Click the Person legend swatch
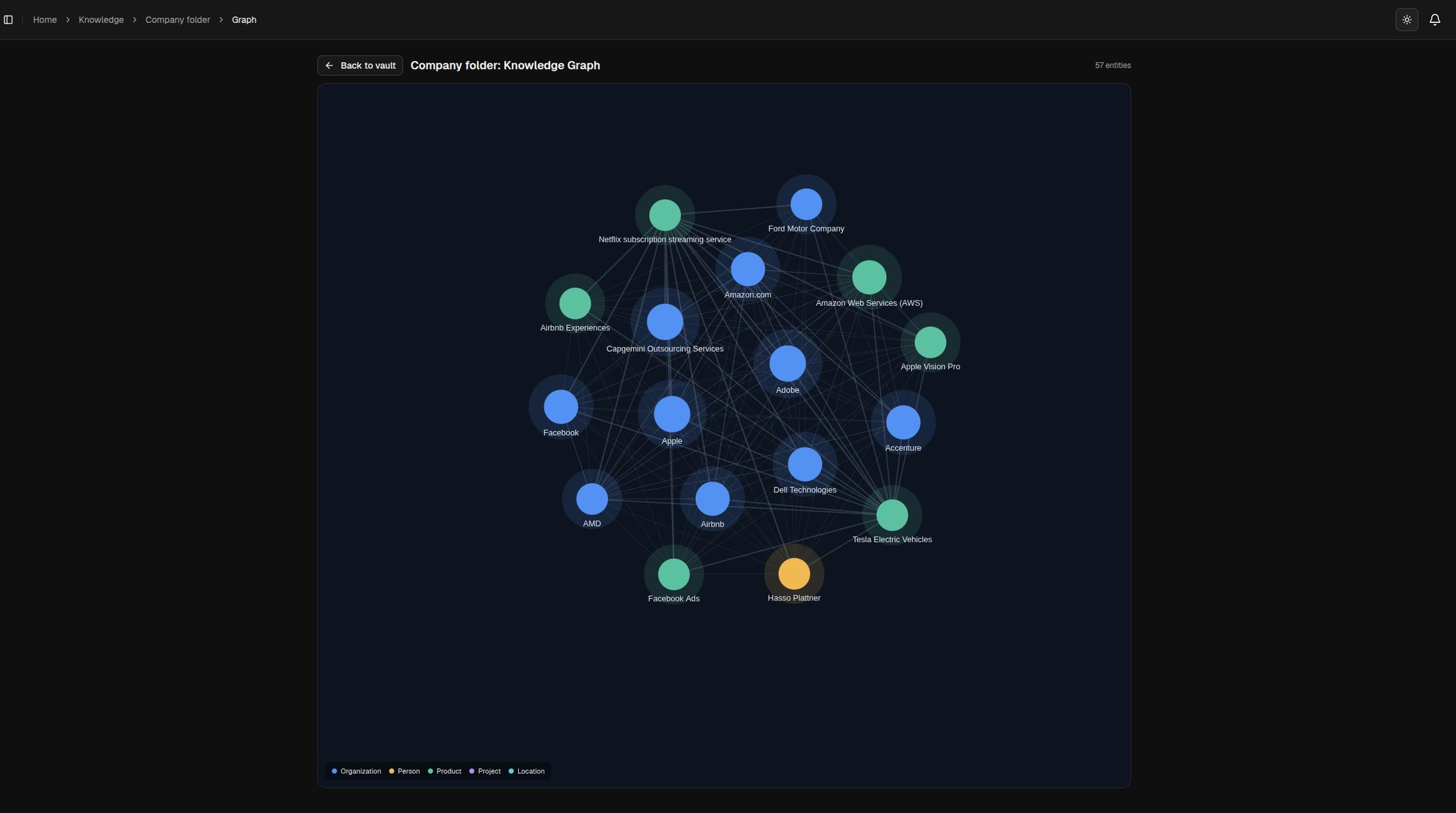 392,771
